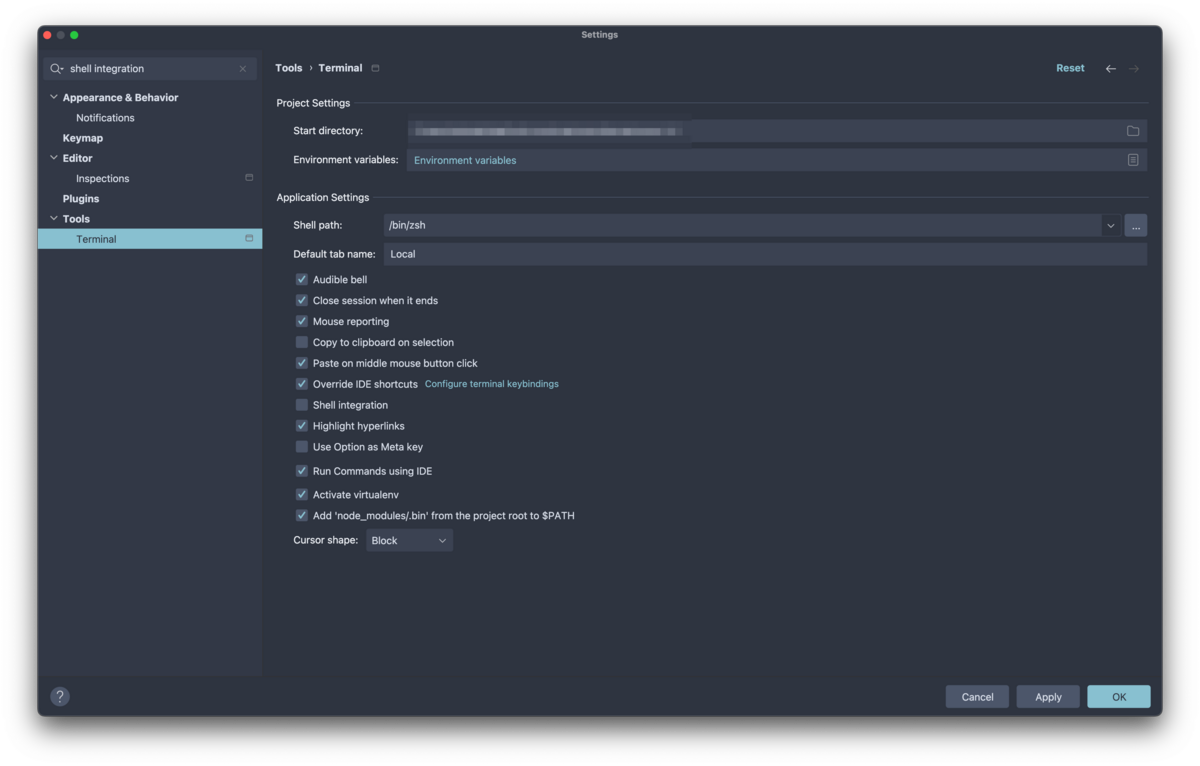Click the search magnifier icon
Viewport: 1200px width, 766px height.
pyautogui.click(x=57, y=69)
